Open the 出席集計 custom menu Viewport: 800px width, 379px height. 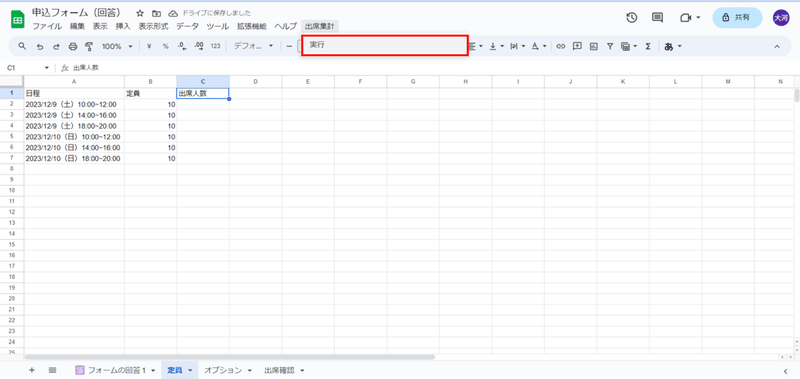(x=320, y=27)
